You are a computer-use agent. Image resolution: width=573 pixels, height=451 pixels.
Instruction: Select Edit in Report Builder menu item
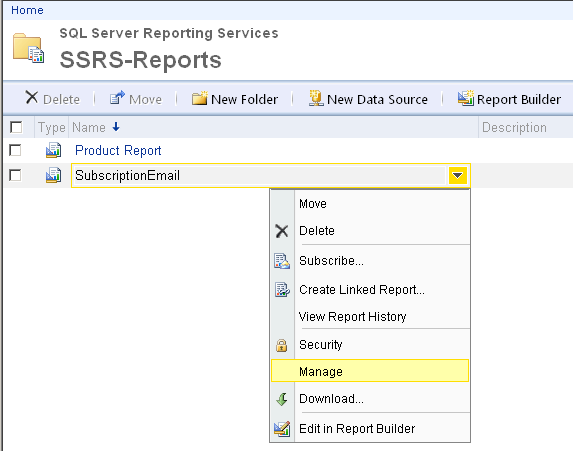pos(370,428)
